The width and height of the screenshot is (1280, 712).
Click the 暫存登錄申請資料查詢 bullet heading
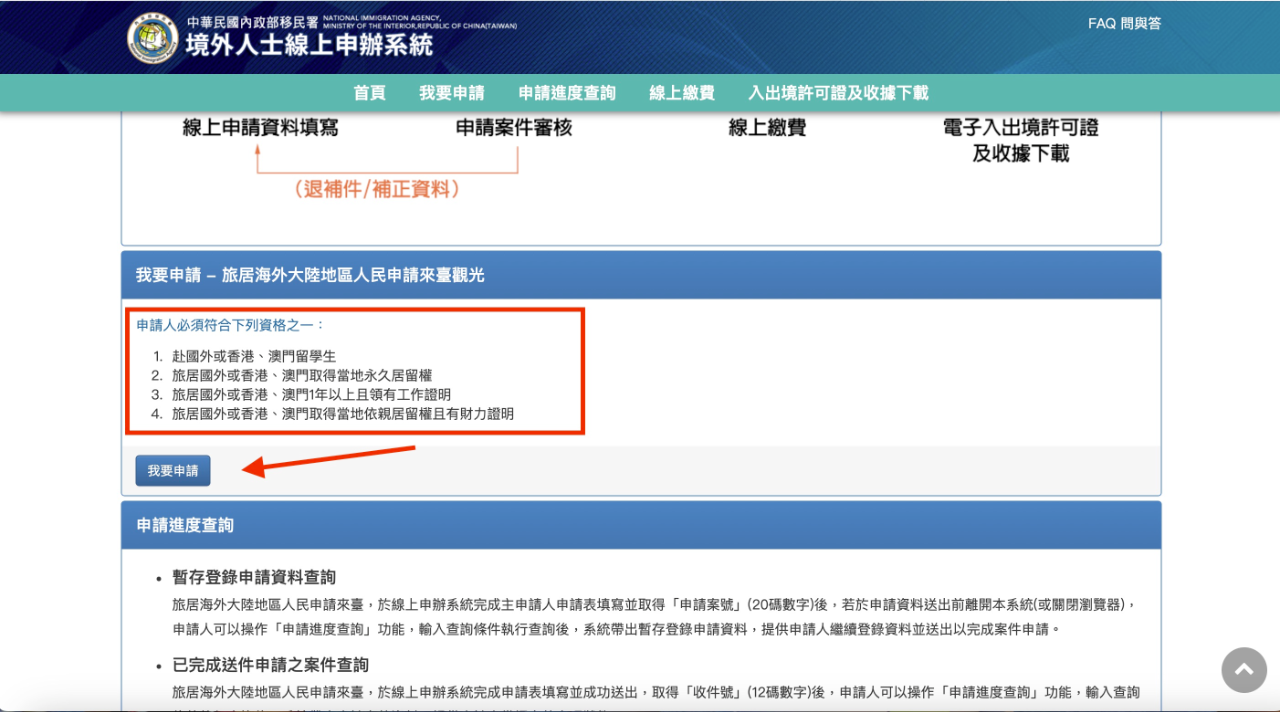click(x=254, y=577)
